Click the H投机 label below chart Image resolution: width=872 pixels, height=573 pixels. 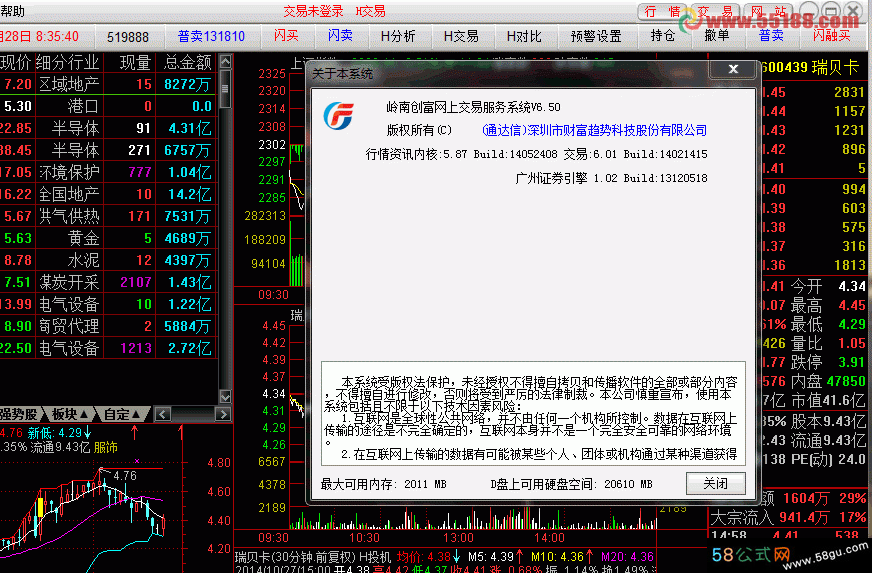(x=375, y=556)
